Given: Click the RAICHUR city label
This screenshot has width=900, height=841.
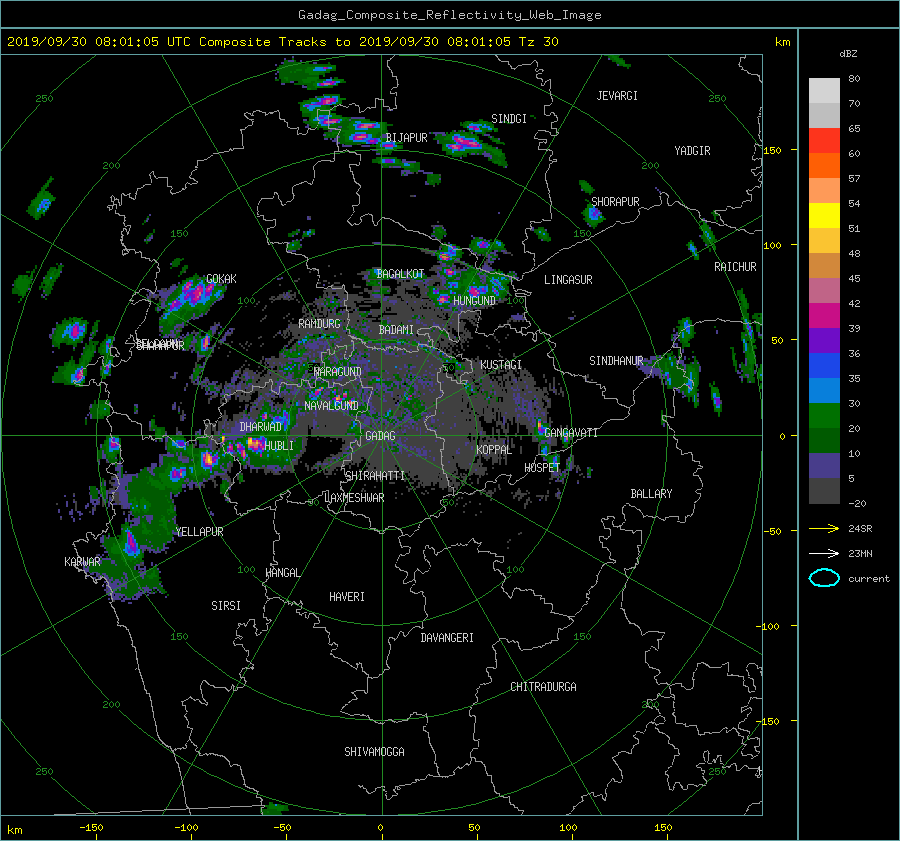Looking at the screenshot, I should pyautogui.click(x=735, y=267).
